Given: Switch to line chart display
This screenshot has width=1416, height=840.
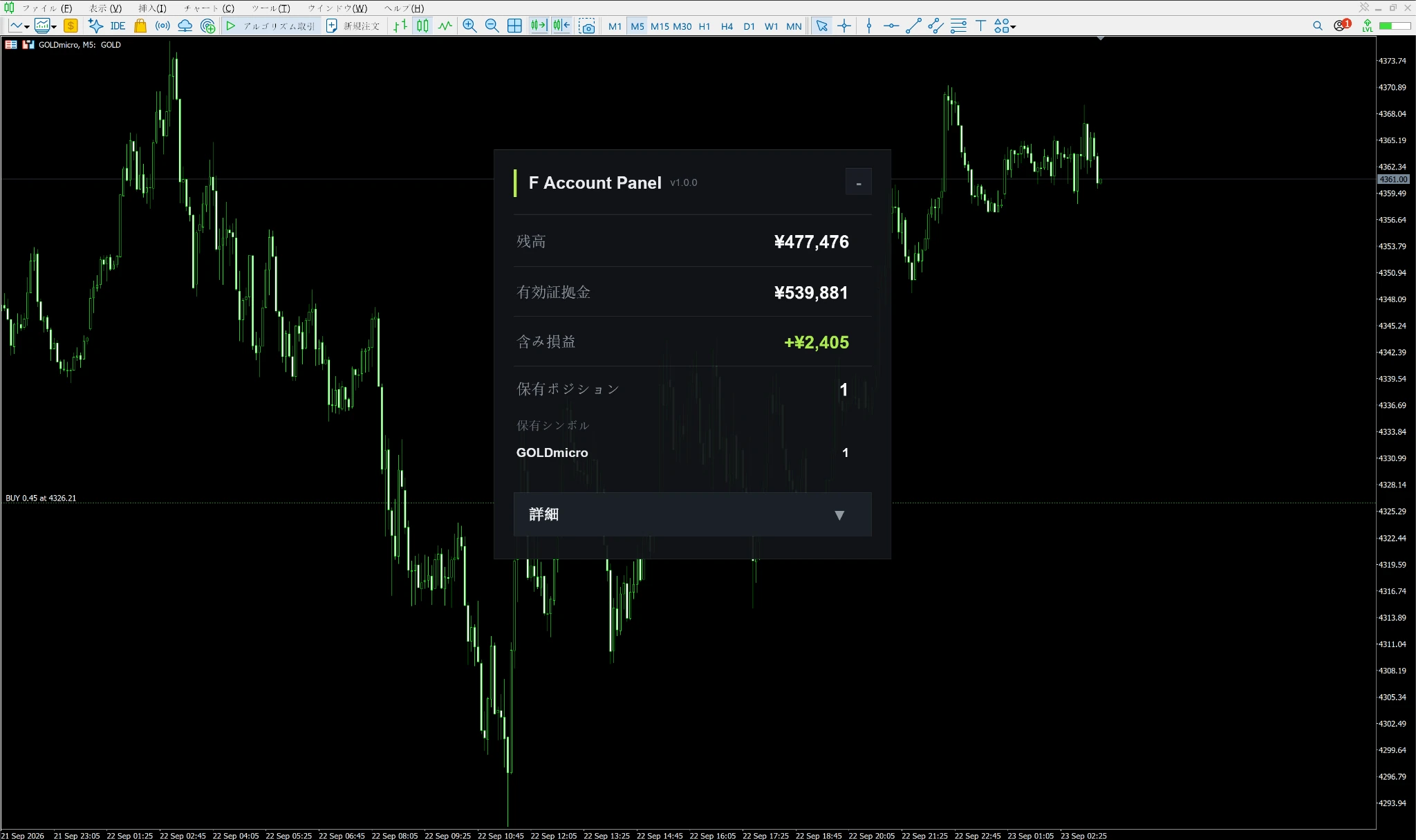Looking at the screenshot, I should pos(445,26).
